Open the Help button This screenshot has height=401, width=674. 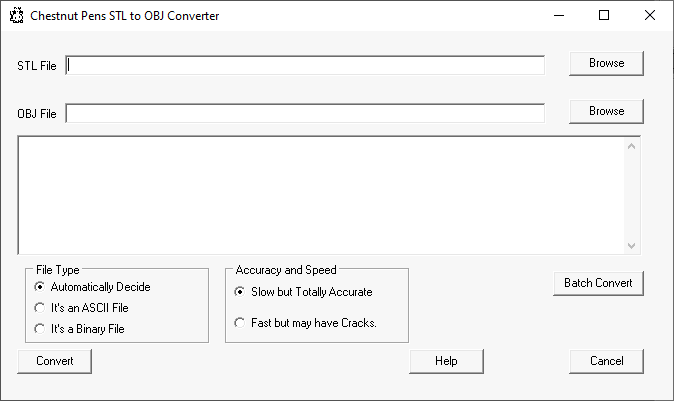click(446, 361)
